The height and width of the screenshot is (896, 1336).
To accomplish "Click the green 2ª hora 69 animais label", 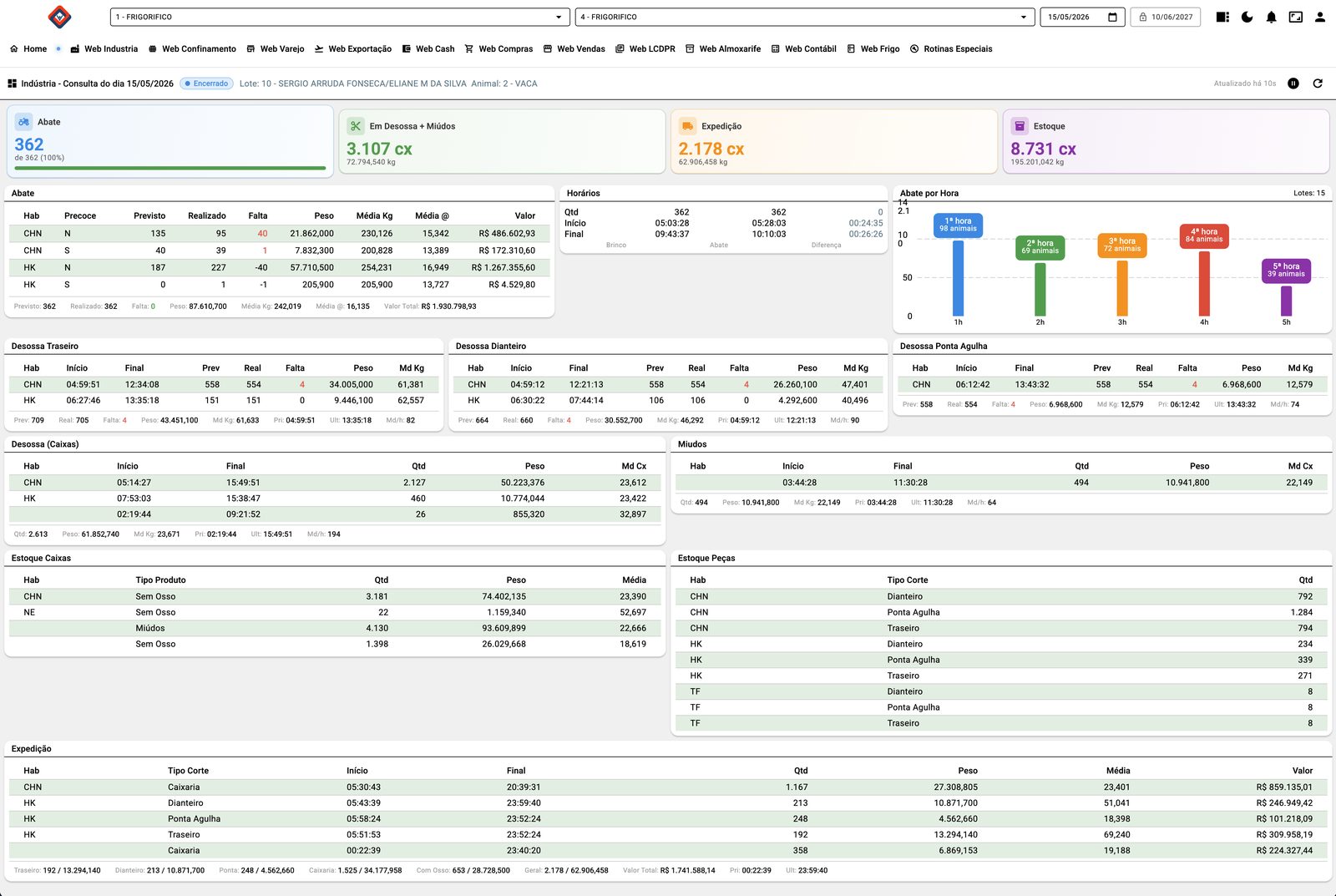I will click(1040, 247).
